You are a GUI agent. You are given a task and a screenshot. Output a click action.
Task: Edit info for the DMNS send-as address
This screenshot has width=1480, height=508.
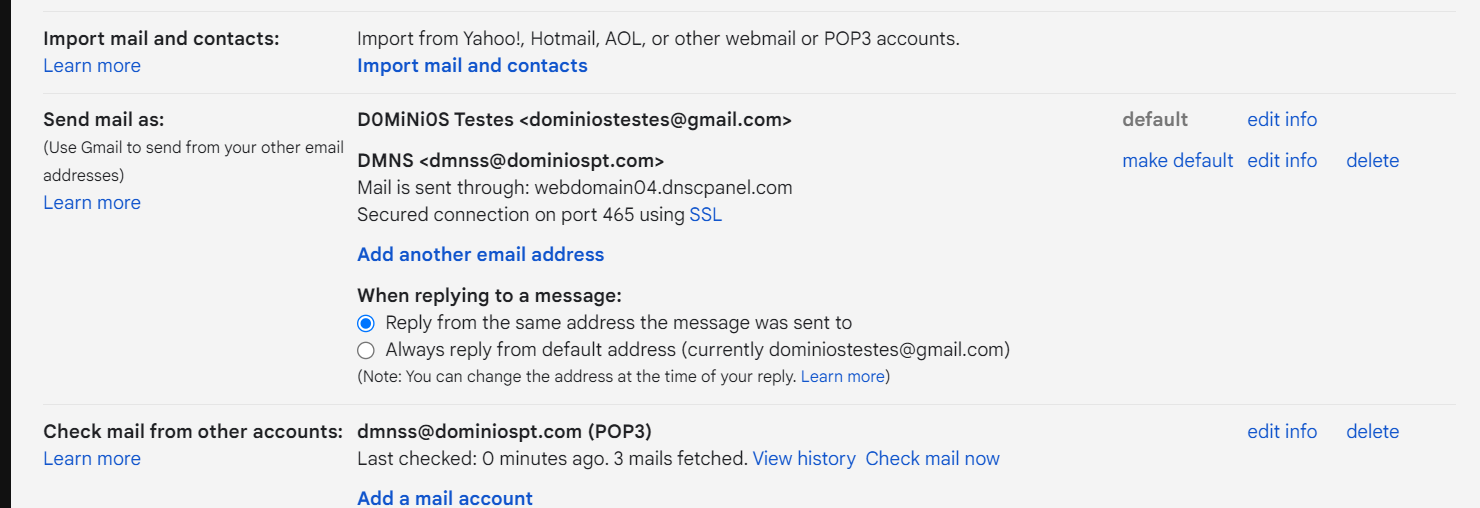click(1282, 161)
